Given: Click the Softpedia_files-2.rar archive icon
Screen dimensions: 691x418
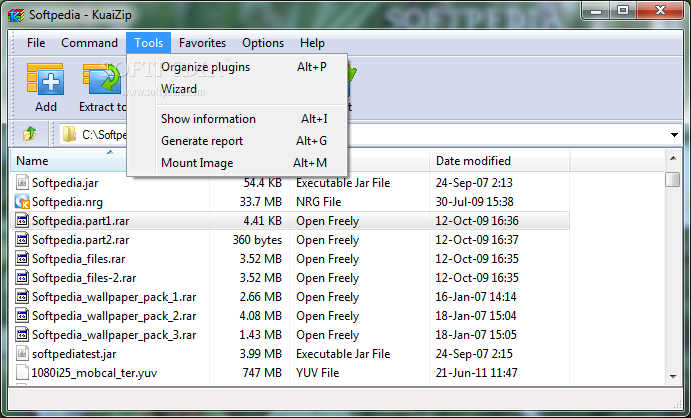Looking at the screenshot, I should (x=22, y=277).
